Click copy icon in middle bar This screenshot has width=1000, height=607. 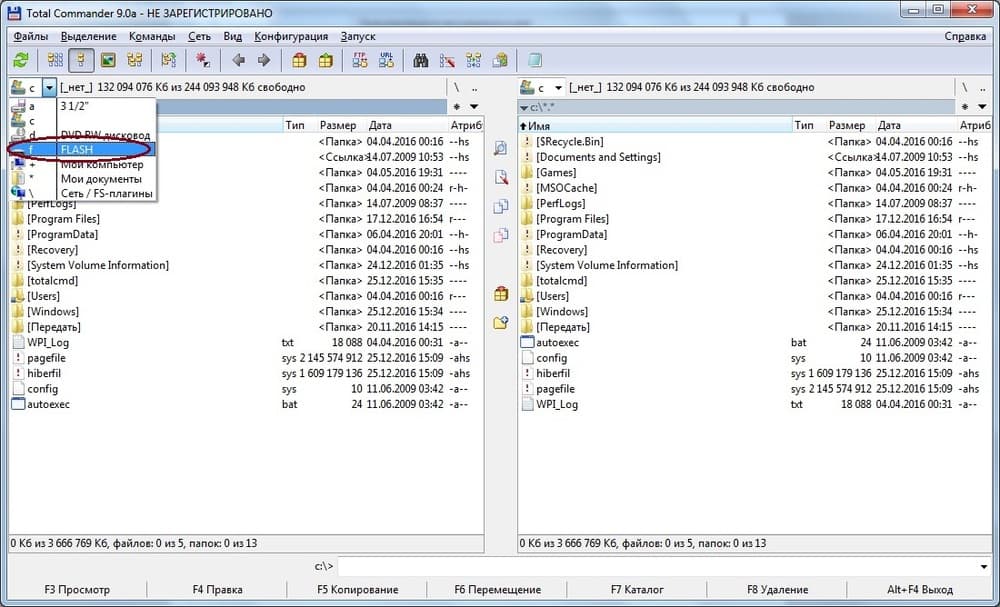click(x=501, y=207)
